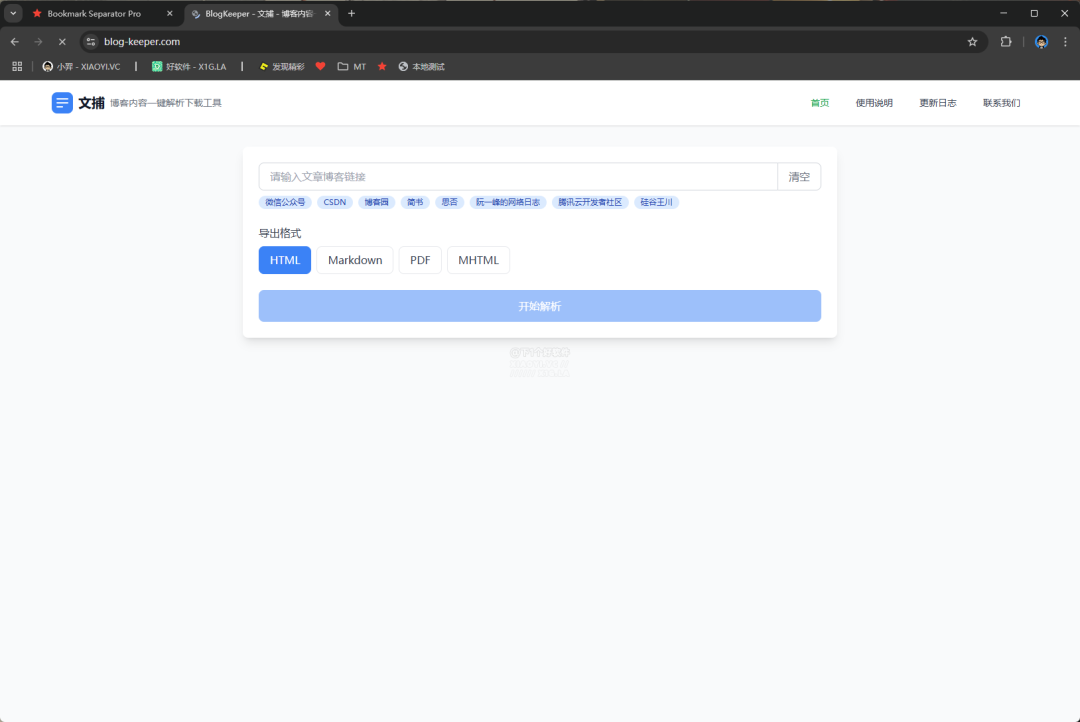This screenshot has width=1080, height=722.
Task: Open the apps grid in bookmarks bar
Action: coord(17,67)
